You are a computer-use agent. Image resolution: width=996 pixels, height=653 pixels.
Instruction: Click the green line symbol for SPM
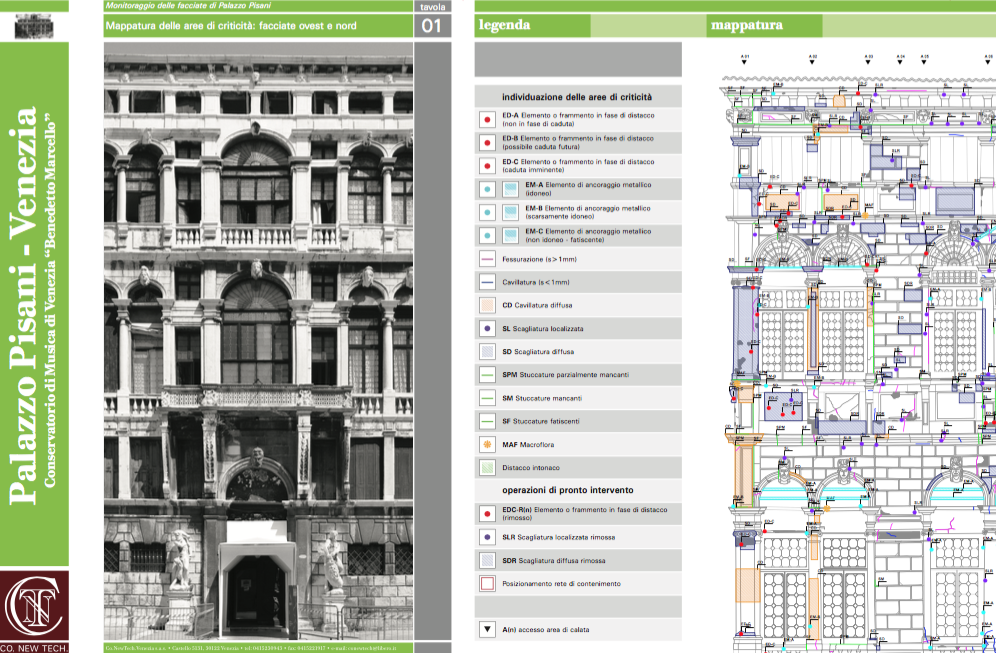point(487,375)
